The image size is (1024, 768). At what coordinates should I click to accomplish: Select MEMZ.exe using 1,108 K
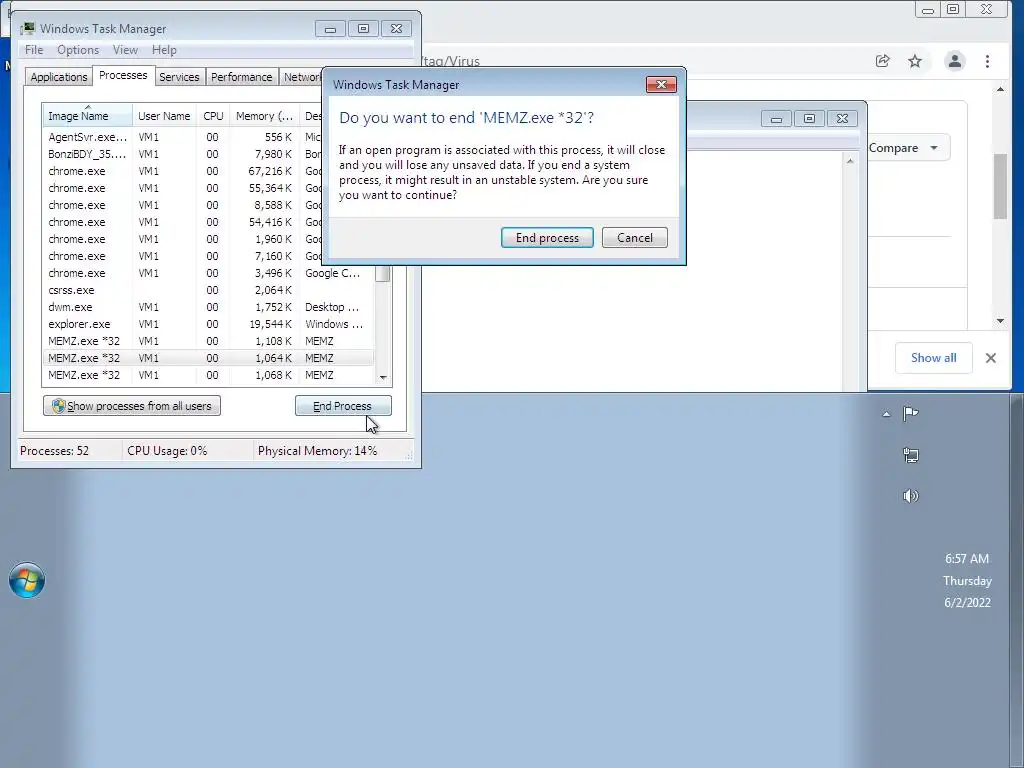(x=208, y=341)
